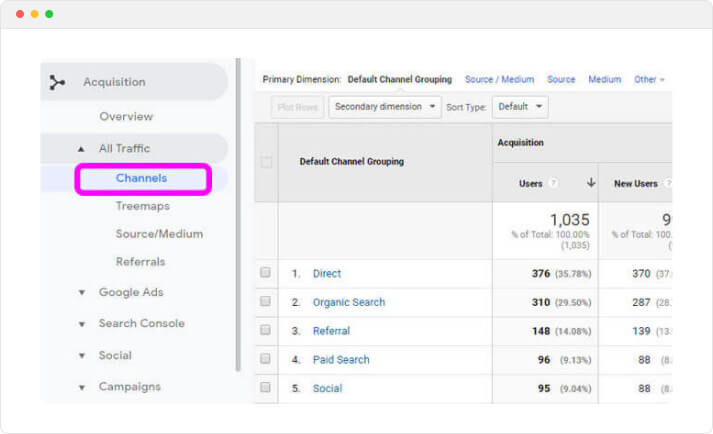Click the 1,035 total users value
713x434 pixels.
(570, 220)
